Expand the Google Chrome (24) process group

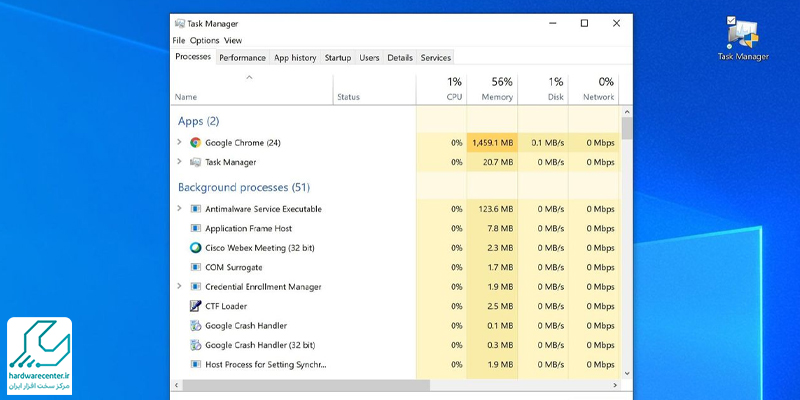tap(179, 142)
